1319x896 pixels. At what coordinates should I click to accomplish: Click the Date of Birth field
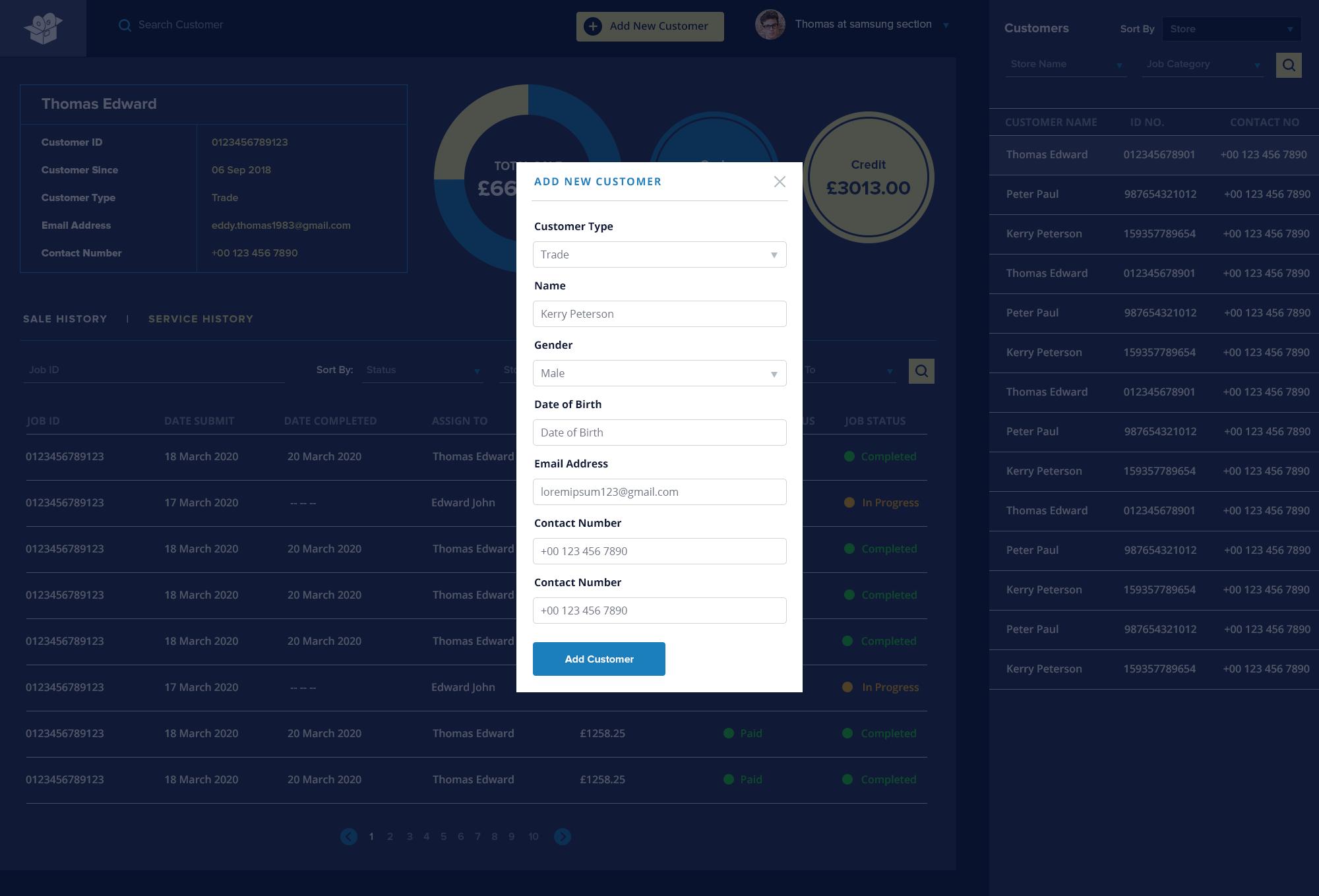(659, 433)
